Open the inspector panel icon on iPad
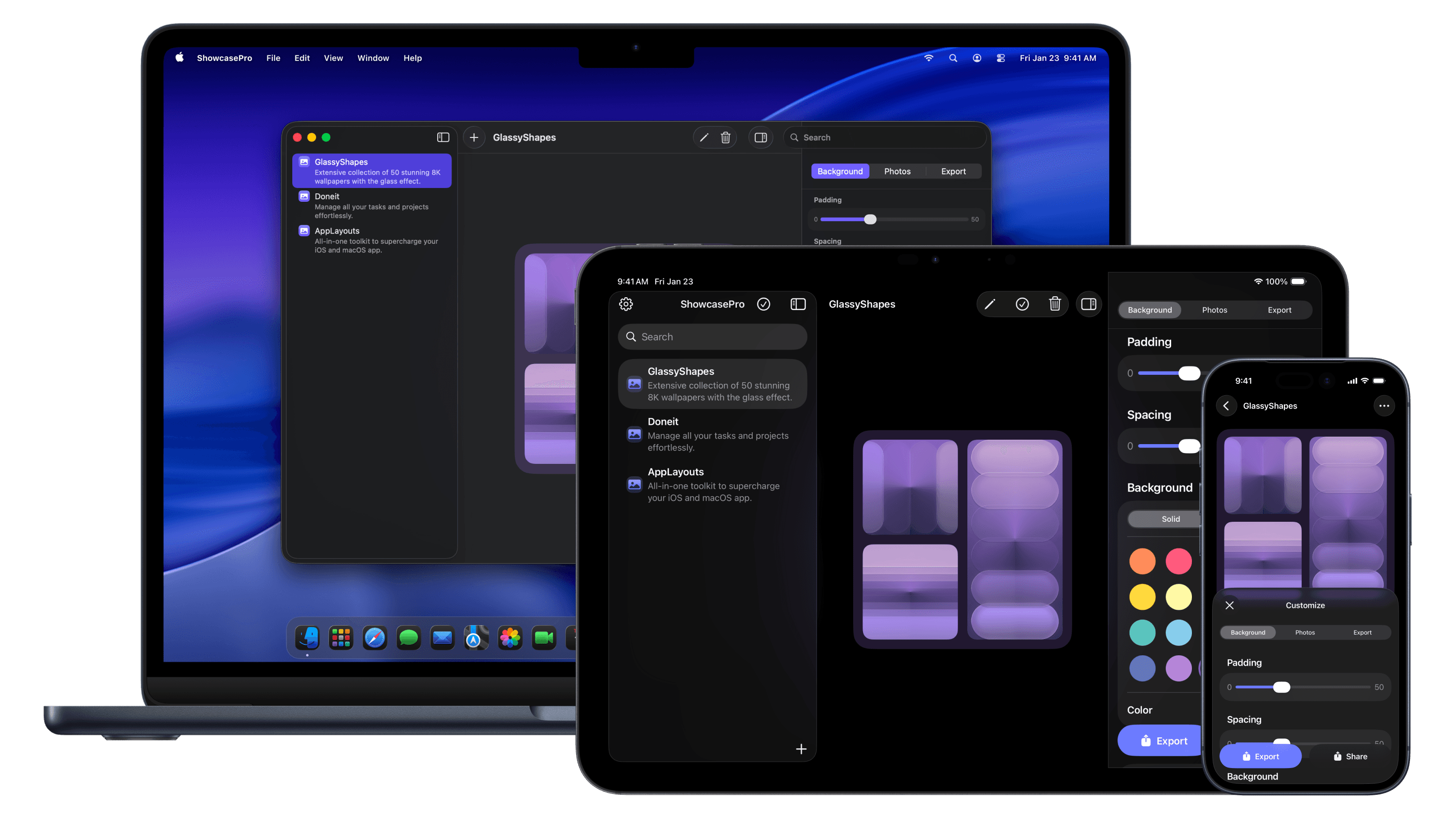Screen dimensions: 1456x819 (x=1089, y=304)
